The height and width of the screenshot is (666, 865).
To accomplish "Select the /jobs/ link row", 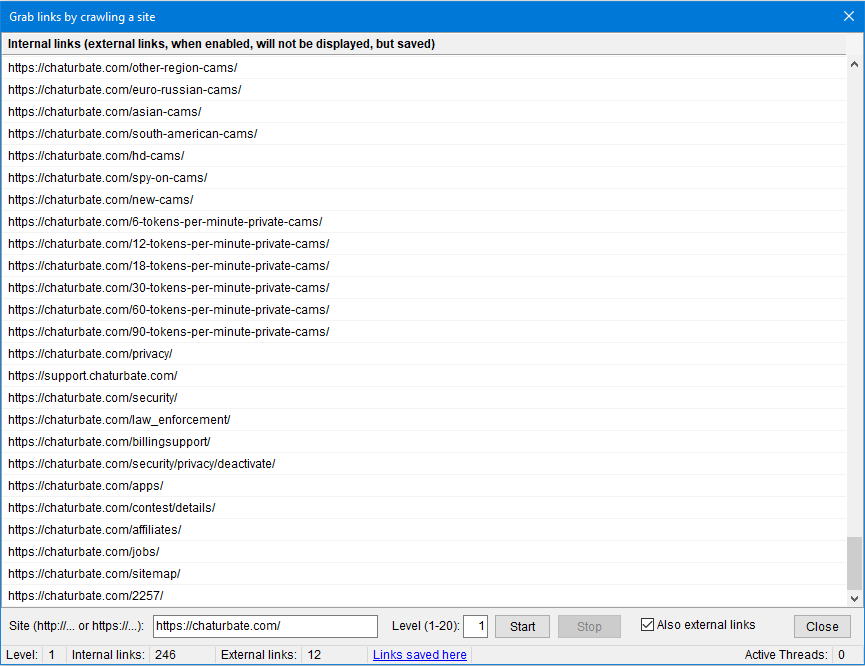I will click(424, 552).
